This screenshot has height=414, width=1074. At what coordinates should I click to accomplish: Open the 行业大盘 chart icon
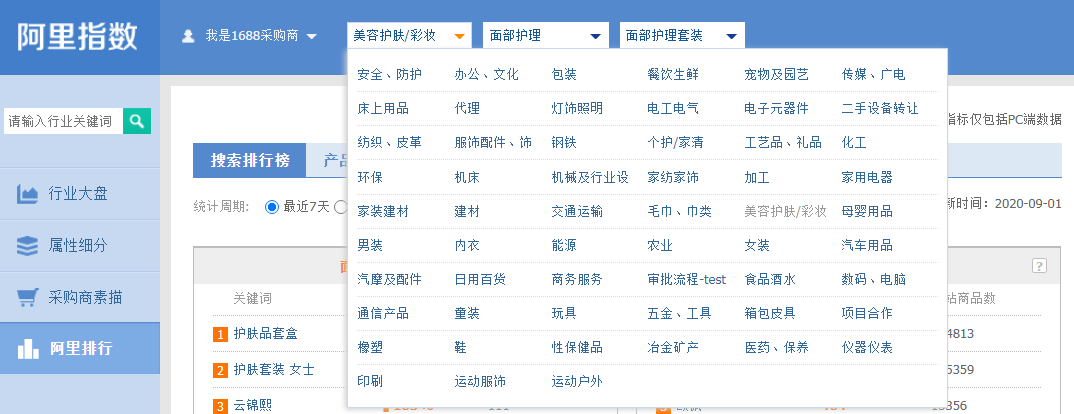coord(27,194)
